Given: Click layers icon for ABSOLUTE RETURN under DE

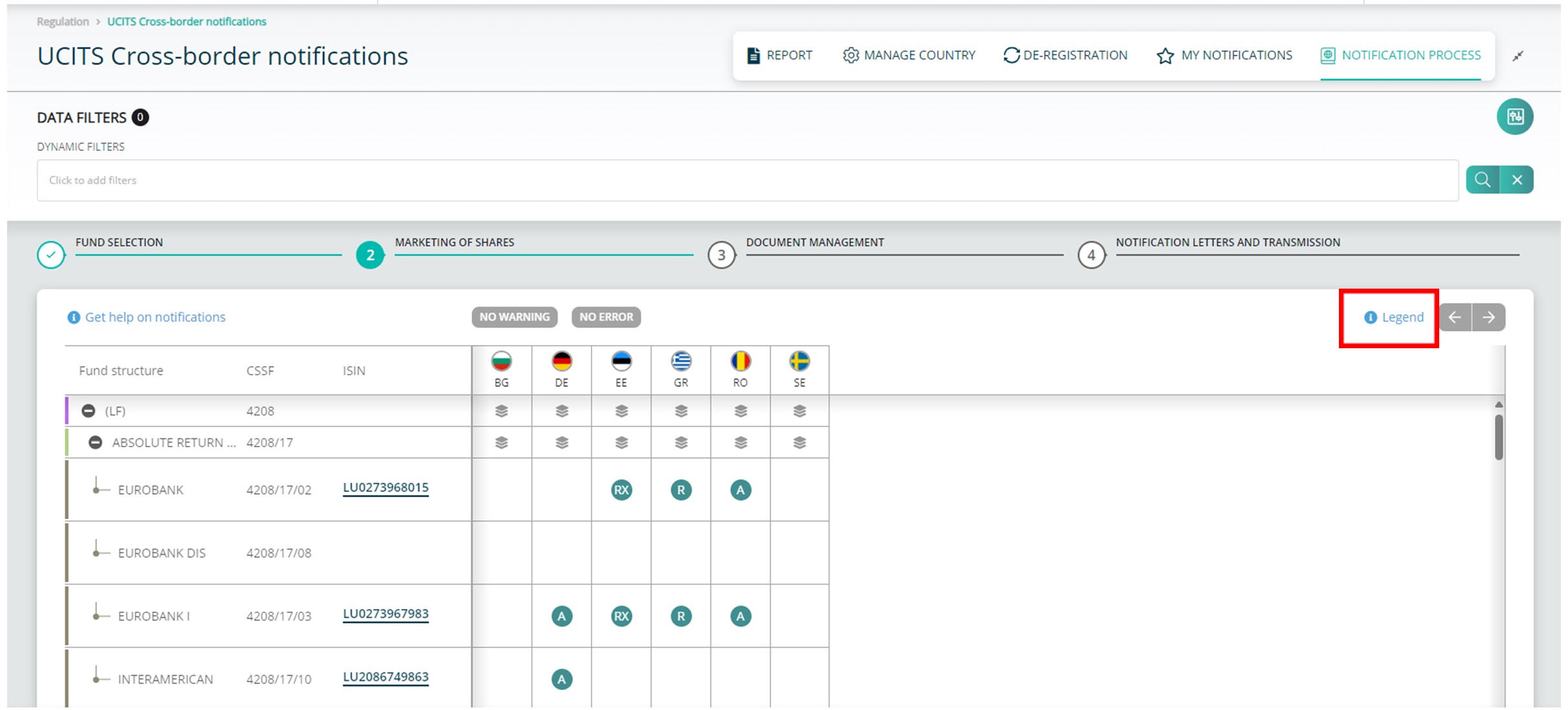Looking at the screenshot, I should tap(562, 443).
